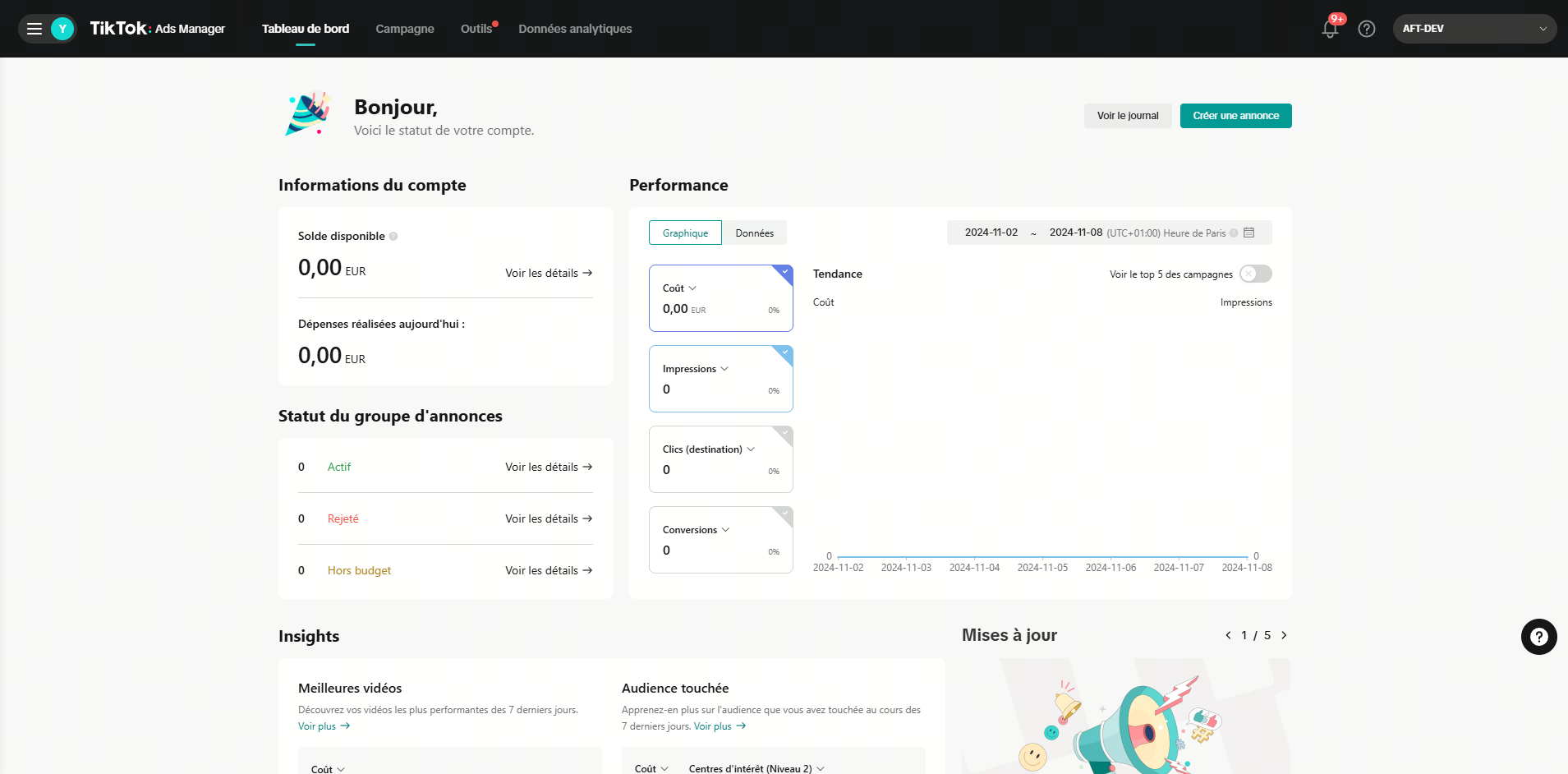The image size is (1568, 774).
Task: Click the Voir le journal button
Action: pos(1127,116)
